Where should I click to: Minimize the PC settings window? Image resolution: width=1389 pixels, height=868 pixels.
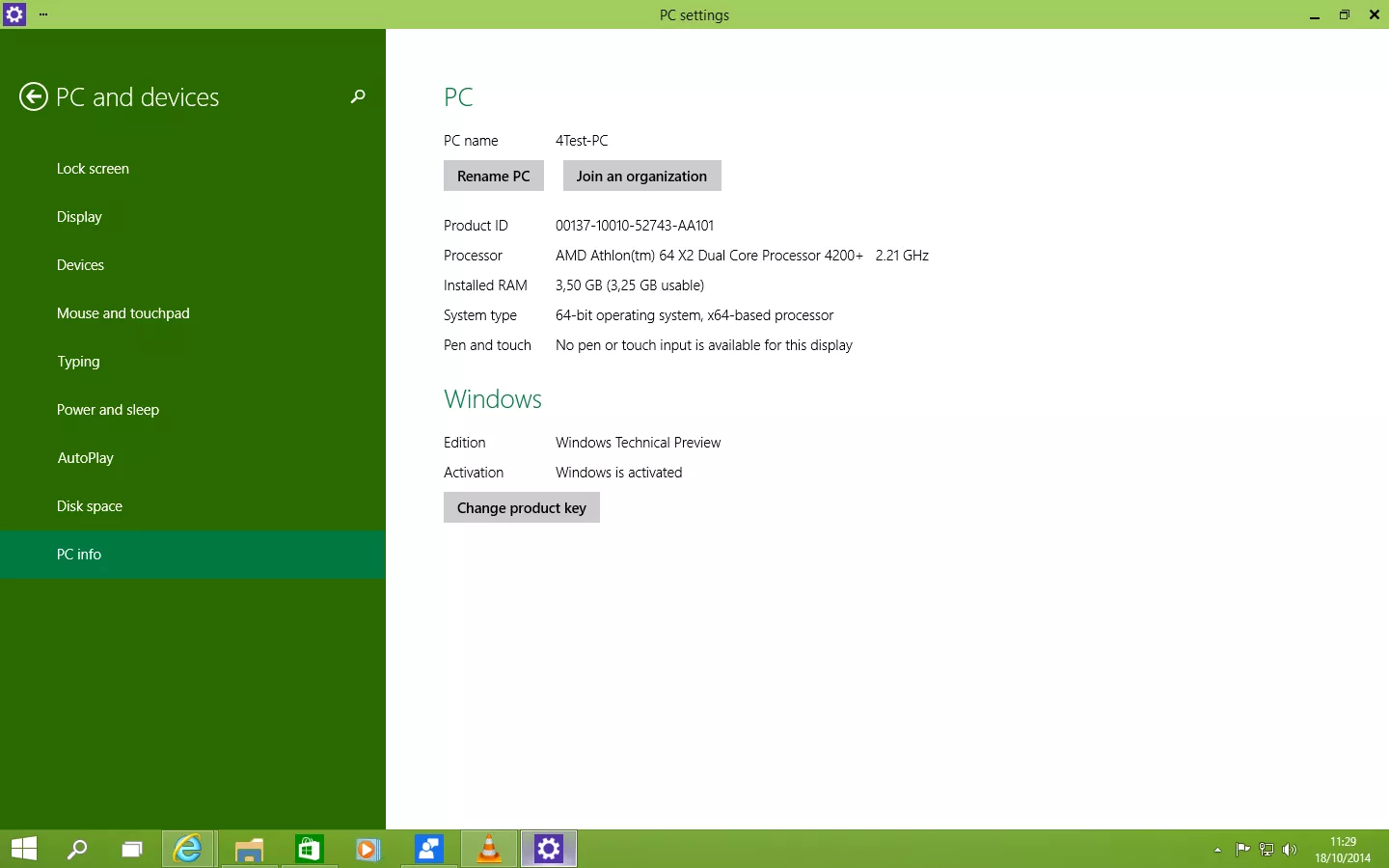[x=1315, y=14]
